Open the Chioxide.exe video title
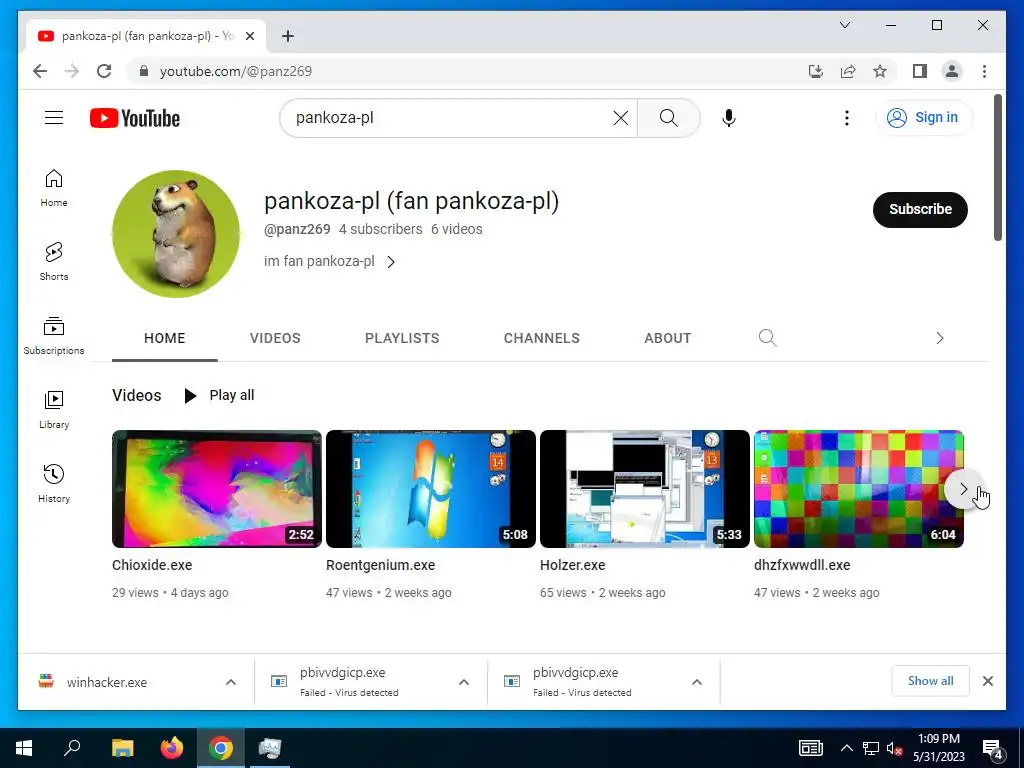The width and height of the screenshot is (1024, 768). 152,565
